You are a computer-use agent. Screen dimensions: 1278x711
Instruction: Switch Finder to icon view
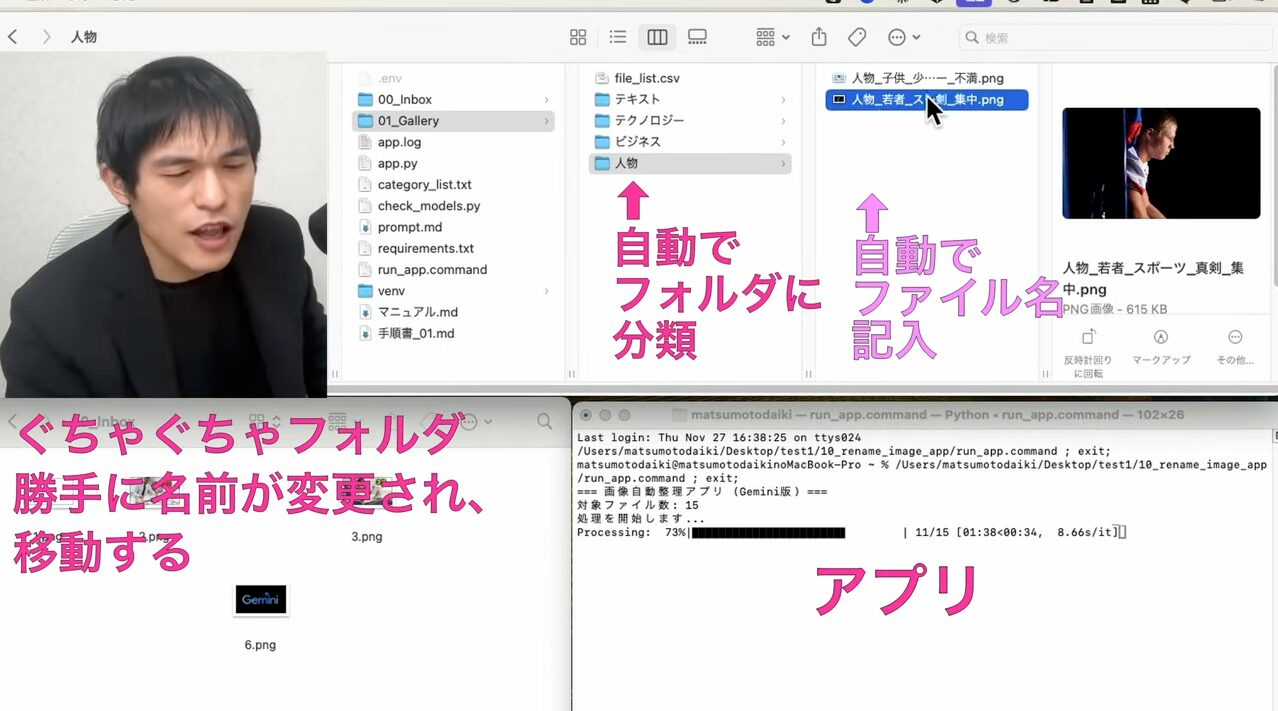coord(578,37)
